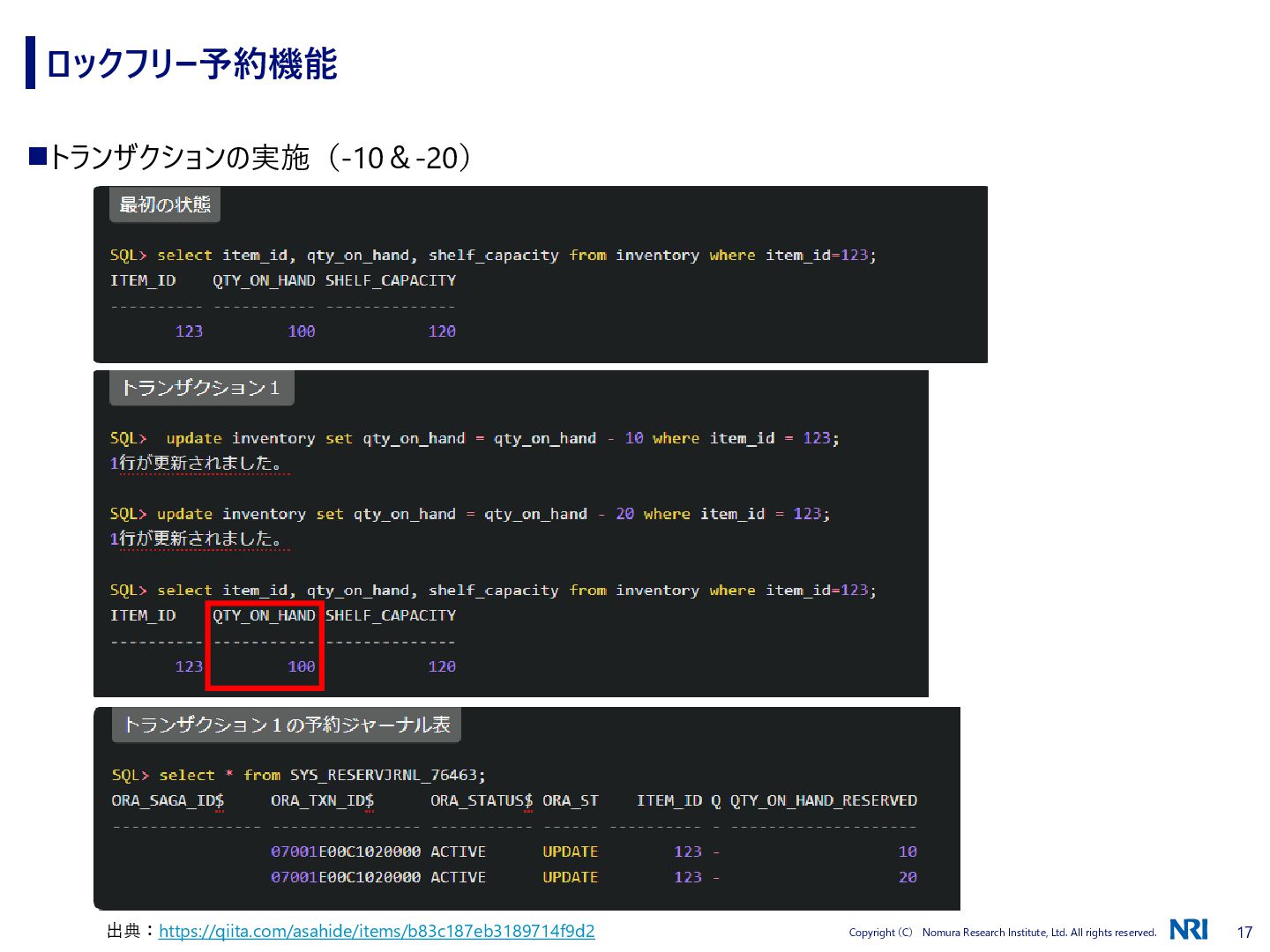Click the update statement subtracting 20

click(470, 514)
